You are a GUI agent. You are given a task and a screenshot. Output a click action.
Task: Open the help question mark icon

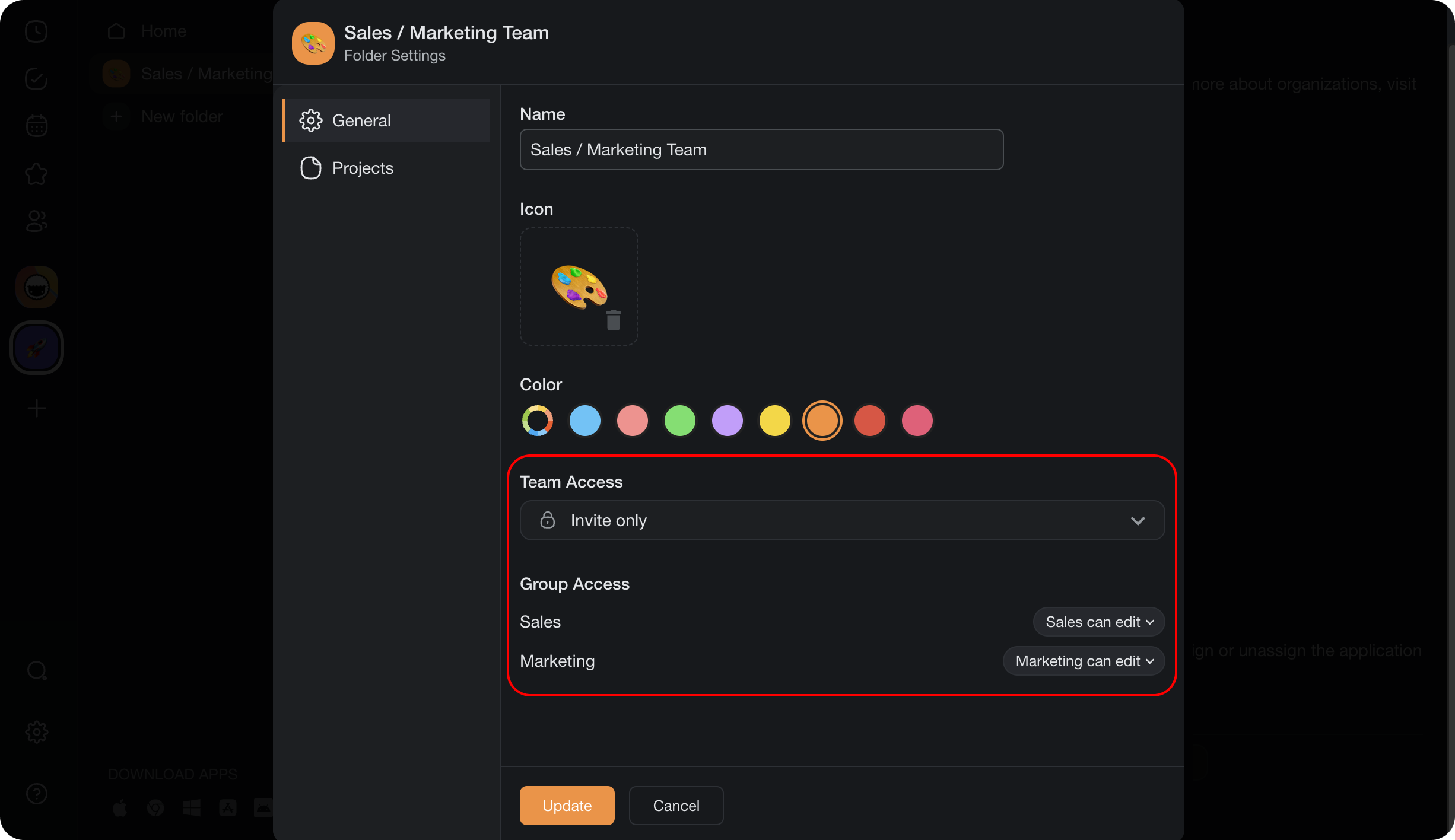point(36,793)
